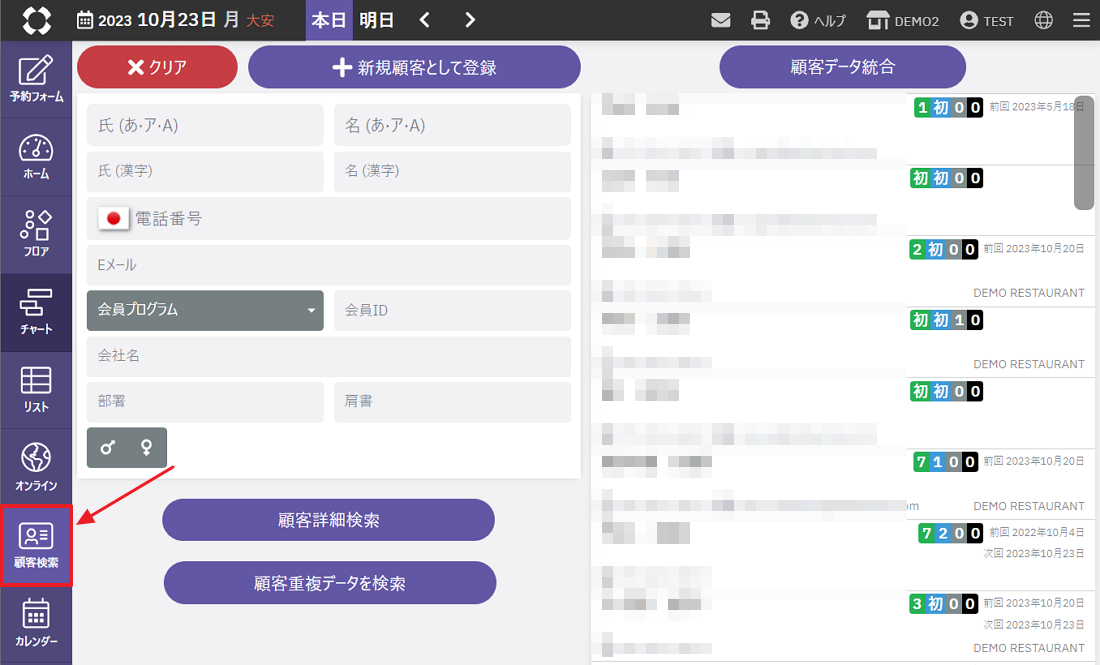
Task: Select the female gender symbol
Action: click(x=147, y=448)
